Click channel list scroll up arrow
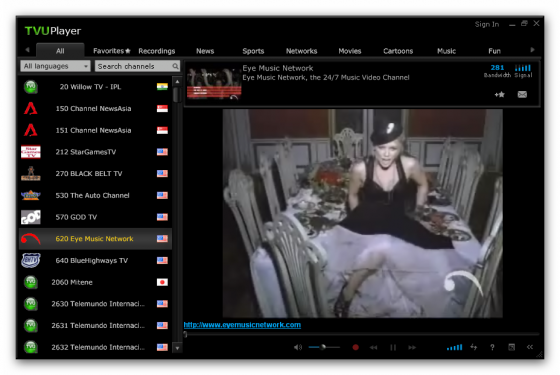 [x=177, y=82]
